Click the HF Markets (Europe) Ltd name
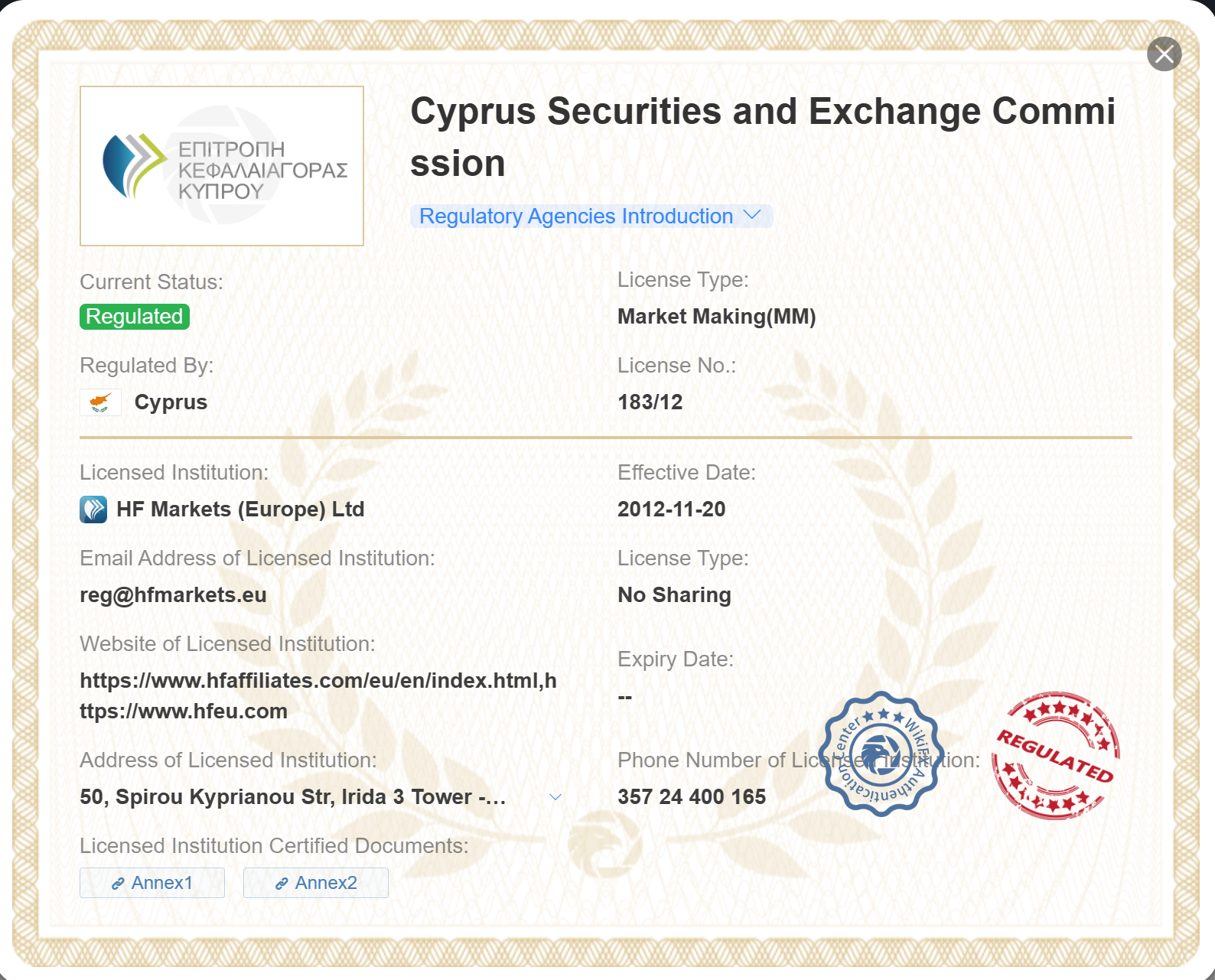Image resolution: width=1215 pixels, height=980 pixels. pos(240,510)
